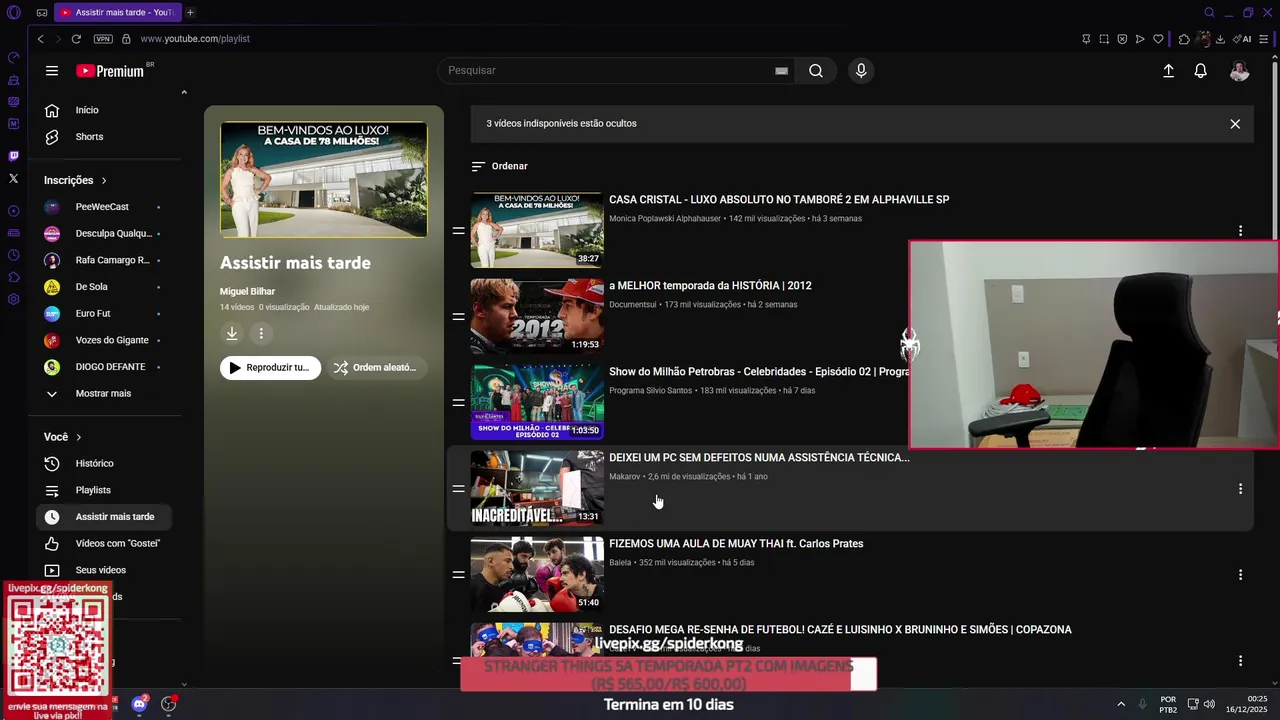This screenshot has width=1280, height=720.
Task: Open options menu for MUAY THAI video
Action: 1240,575
